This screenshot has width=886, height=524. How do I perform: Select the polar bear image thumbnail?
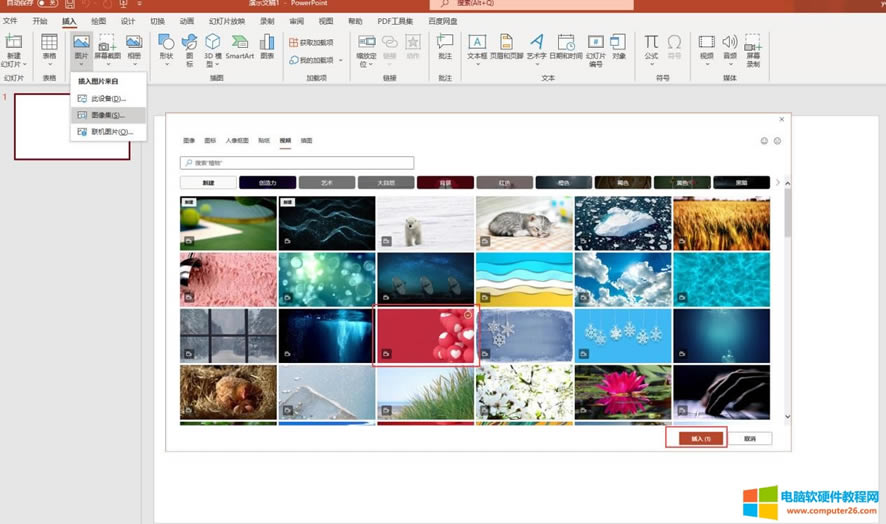pos(425,222)
